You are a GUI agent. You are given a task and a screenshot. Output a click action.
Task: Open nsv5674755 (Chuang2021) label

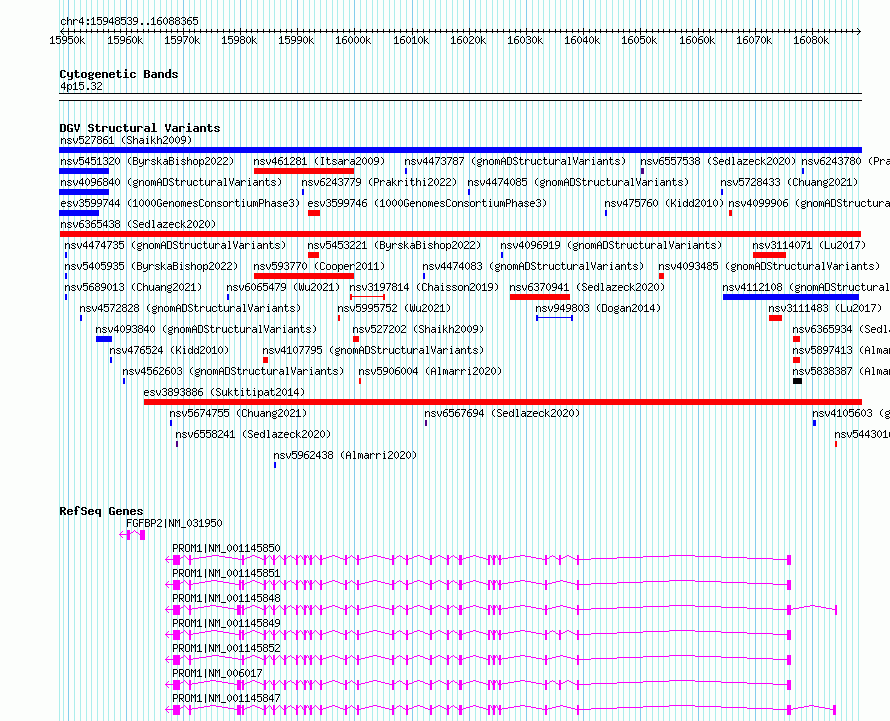pyautogui.click(x=238, y=413)
